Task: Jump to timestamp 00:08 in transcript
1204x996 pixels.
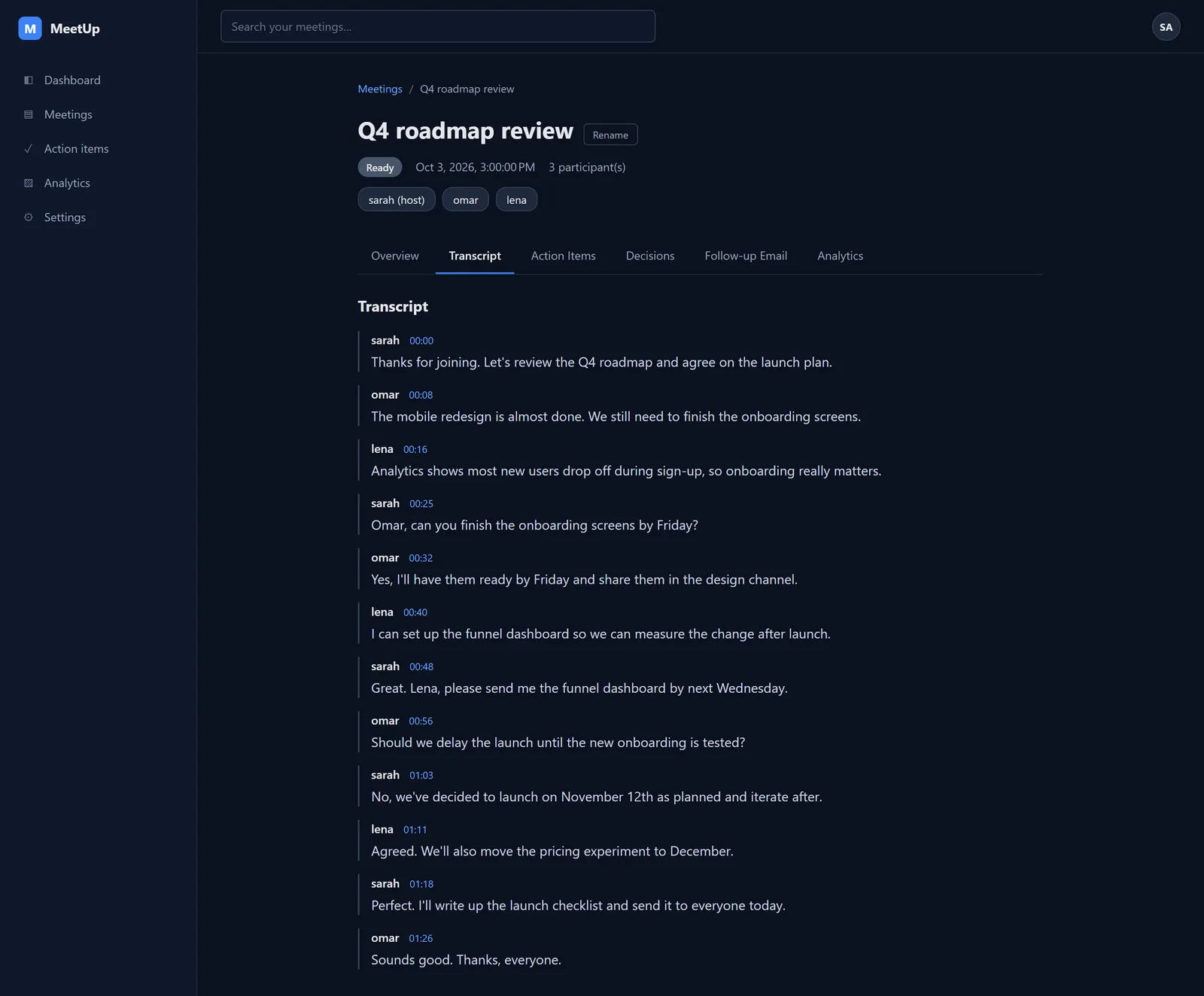Action: (421, 395)
